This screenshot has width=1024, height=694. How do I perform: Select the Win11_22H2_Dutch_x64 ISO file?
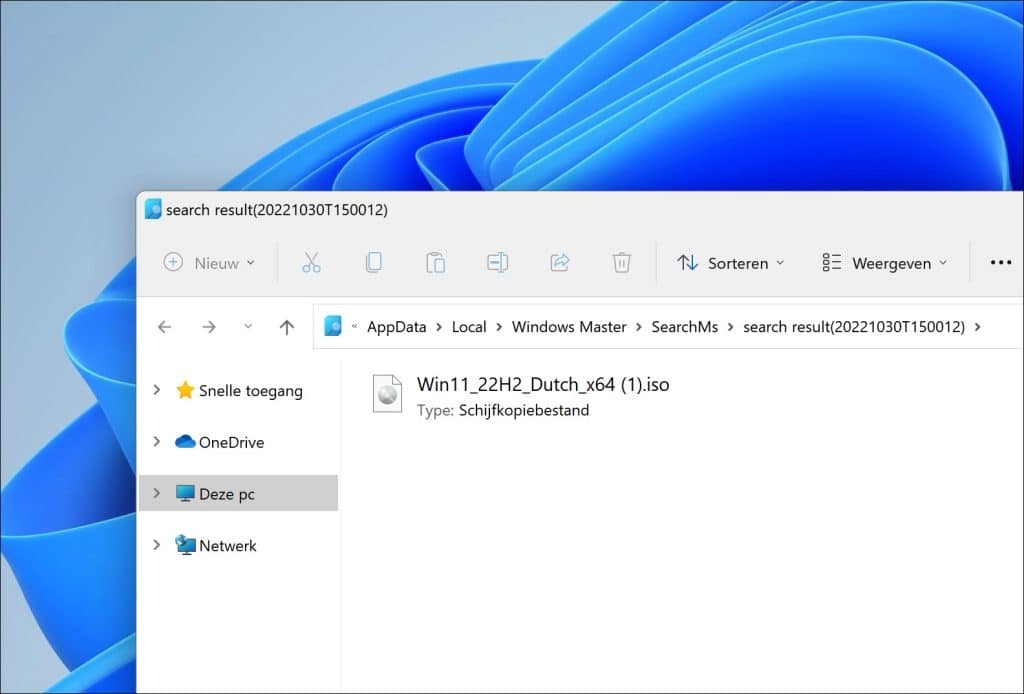[543, 384]
